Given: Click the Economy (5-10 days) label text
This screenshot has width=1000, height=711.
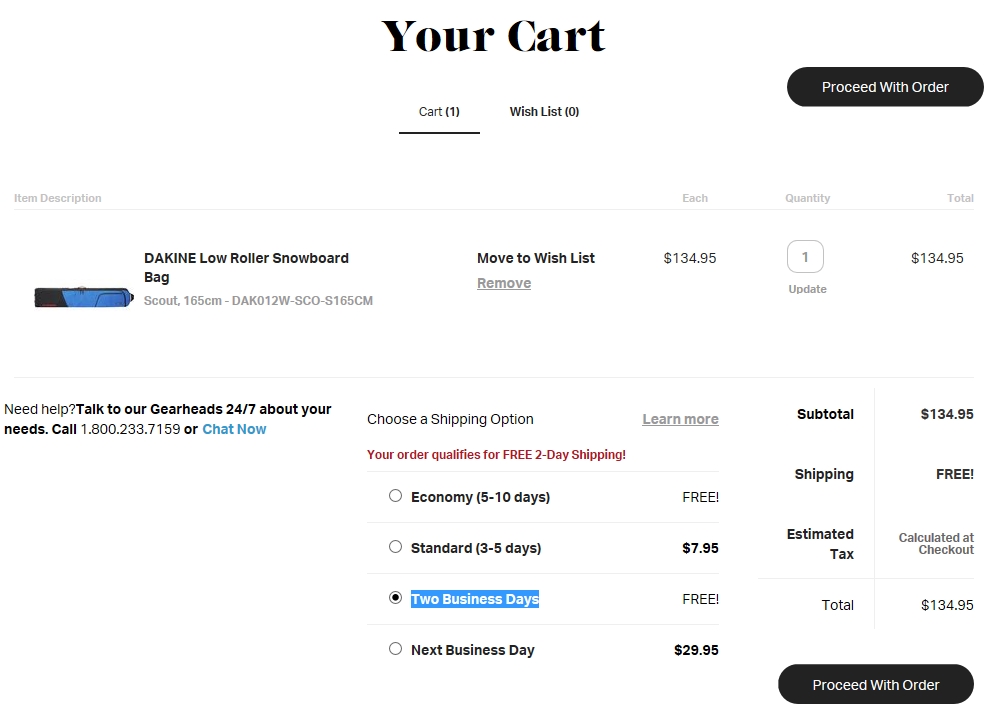Looking at the screenshot, I should click(x=480, y=497).
